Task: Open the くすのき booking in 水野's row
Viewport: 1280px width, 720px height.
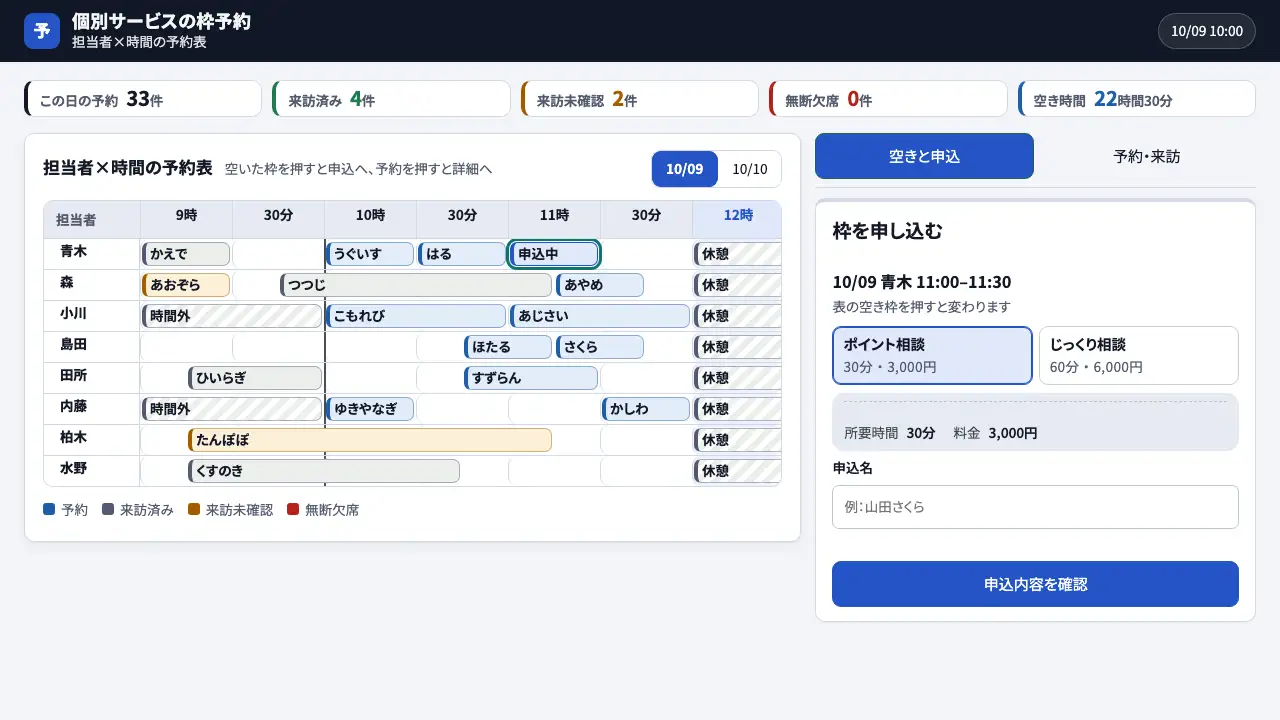Action: tap(324, 471)
